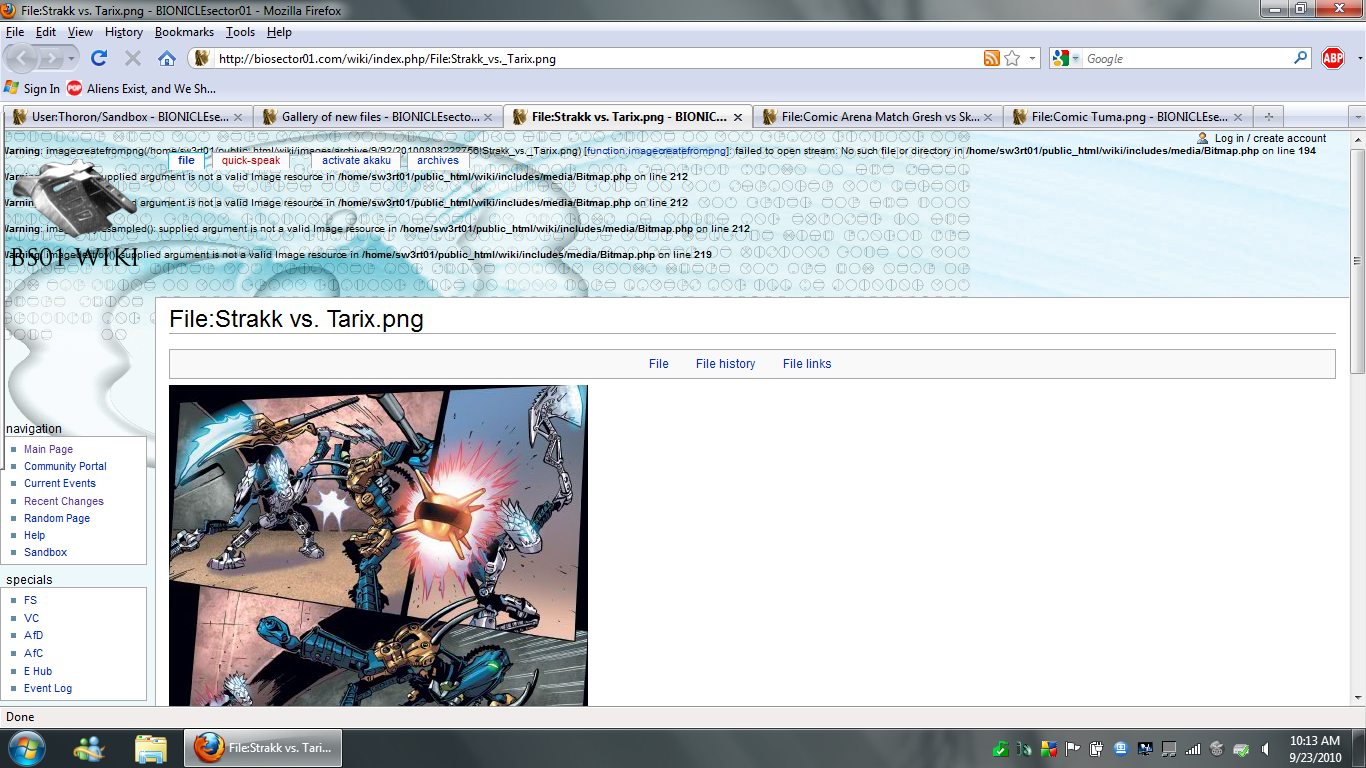Open the Help menu

point(279,32)
